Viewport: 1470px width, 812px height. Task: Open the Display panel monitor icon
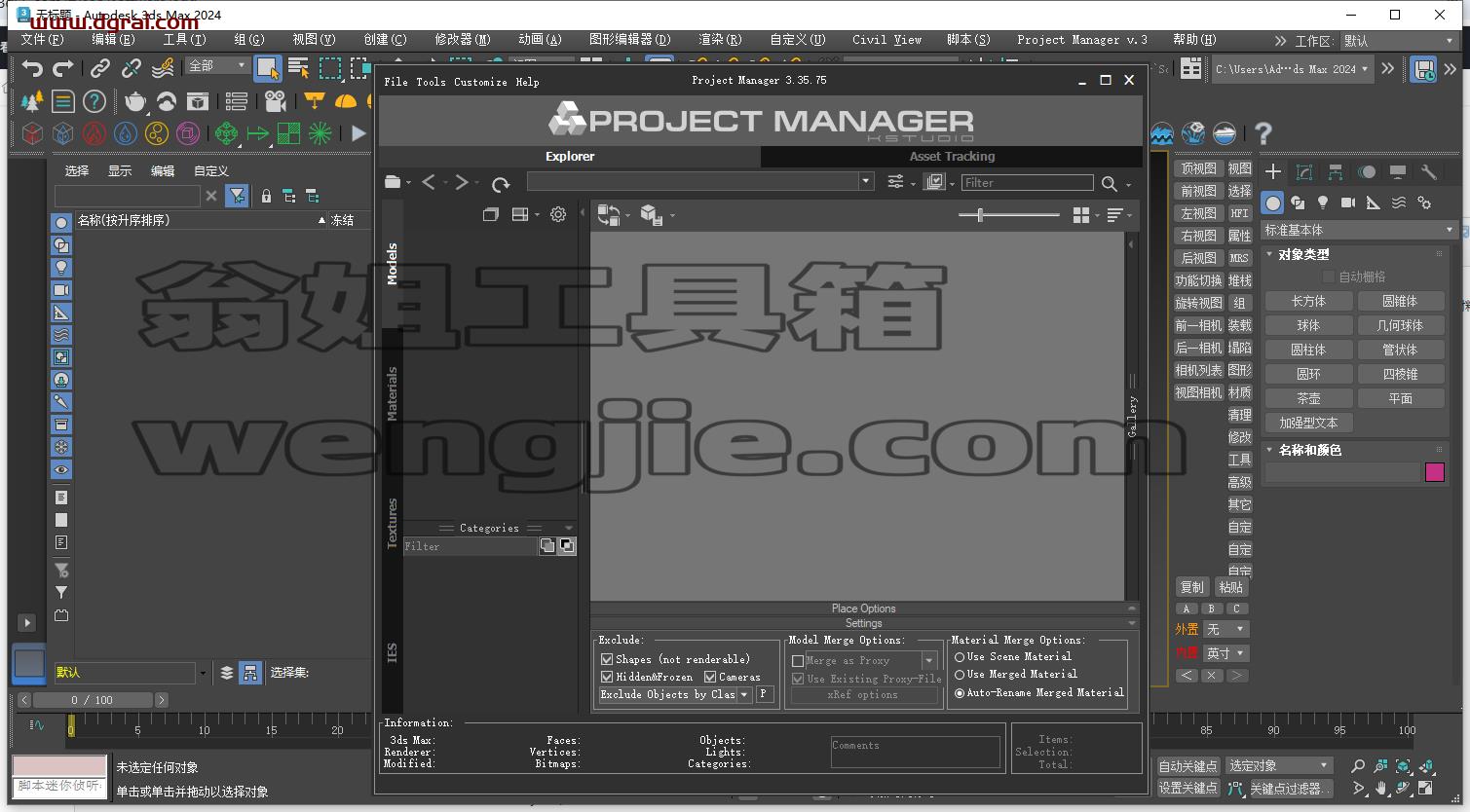point(1398,172)
